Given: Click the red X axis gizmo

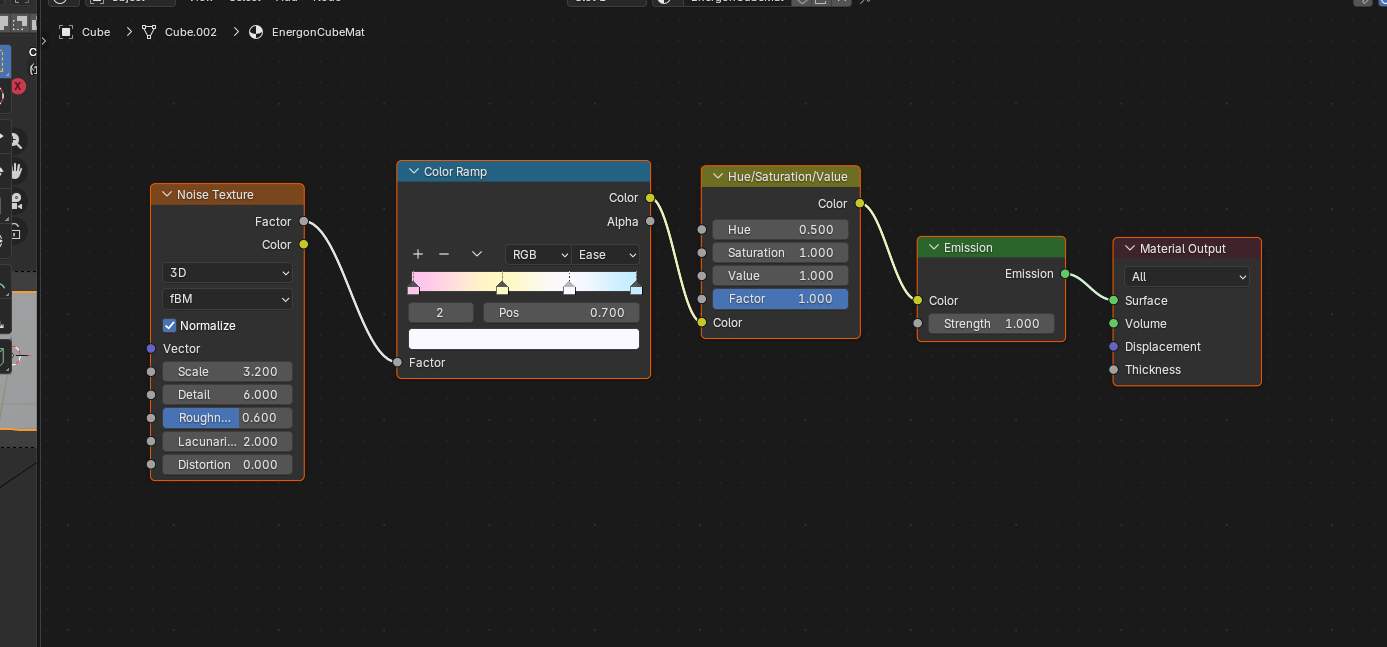Looking at the screenshot, I should coord(18,86).
